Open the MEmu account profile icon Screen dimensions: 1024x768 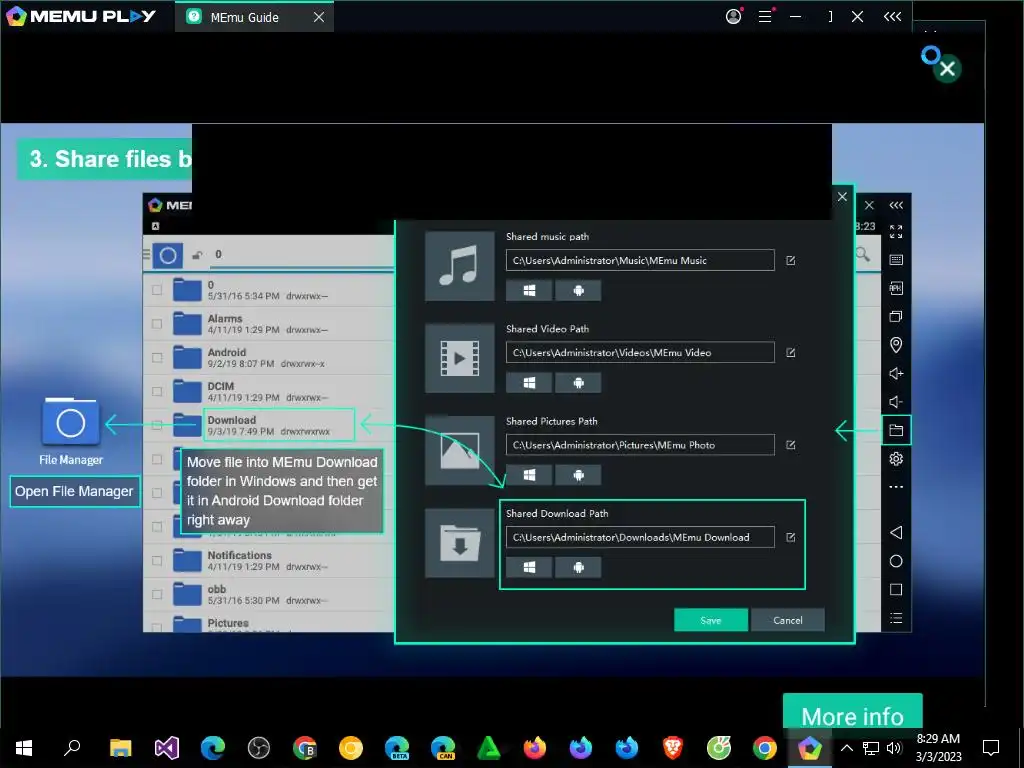[734, 16]
